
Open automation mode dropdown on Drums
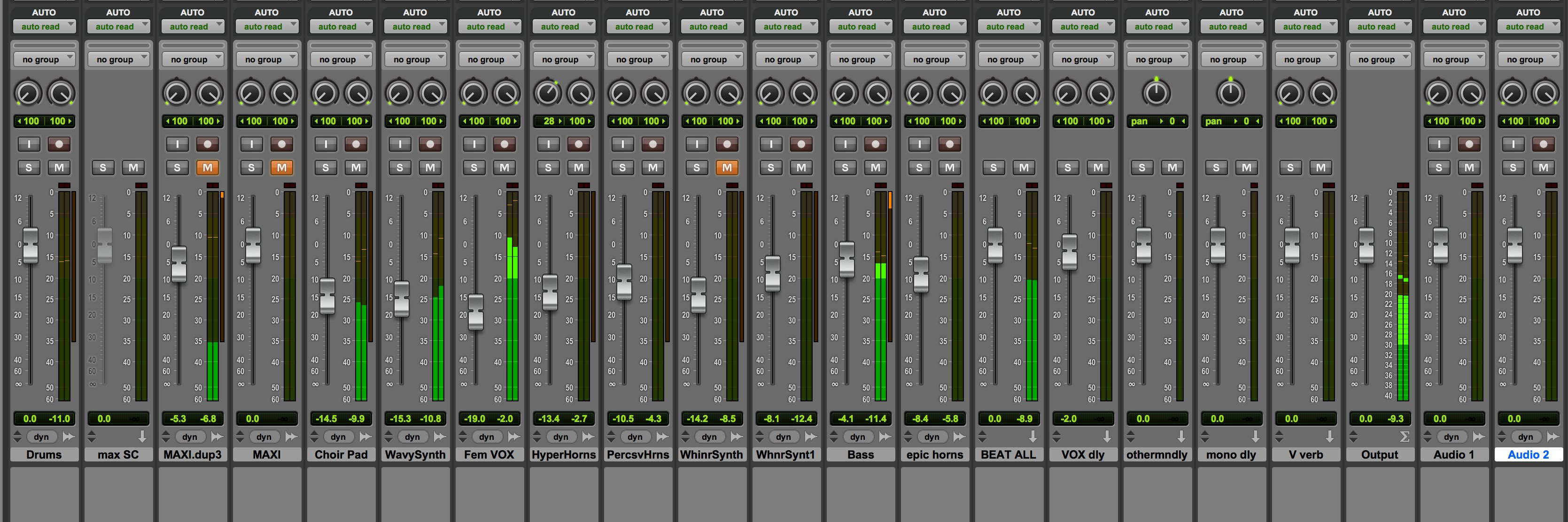44,26
